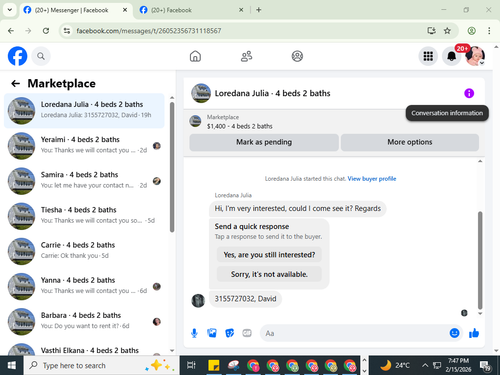500x375 pixels.
Task: View site information icon
Action: coord(67,31)
